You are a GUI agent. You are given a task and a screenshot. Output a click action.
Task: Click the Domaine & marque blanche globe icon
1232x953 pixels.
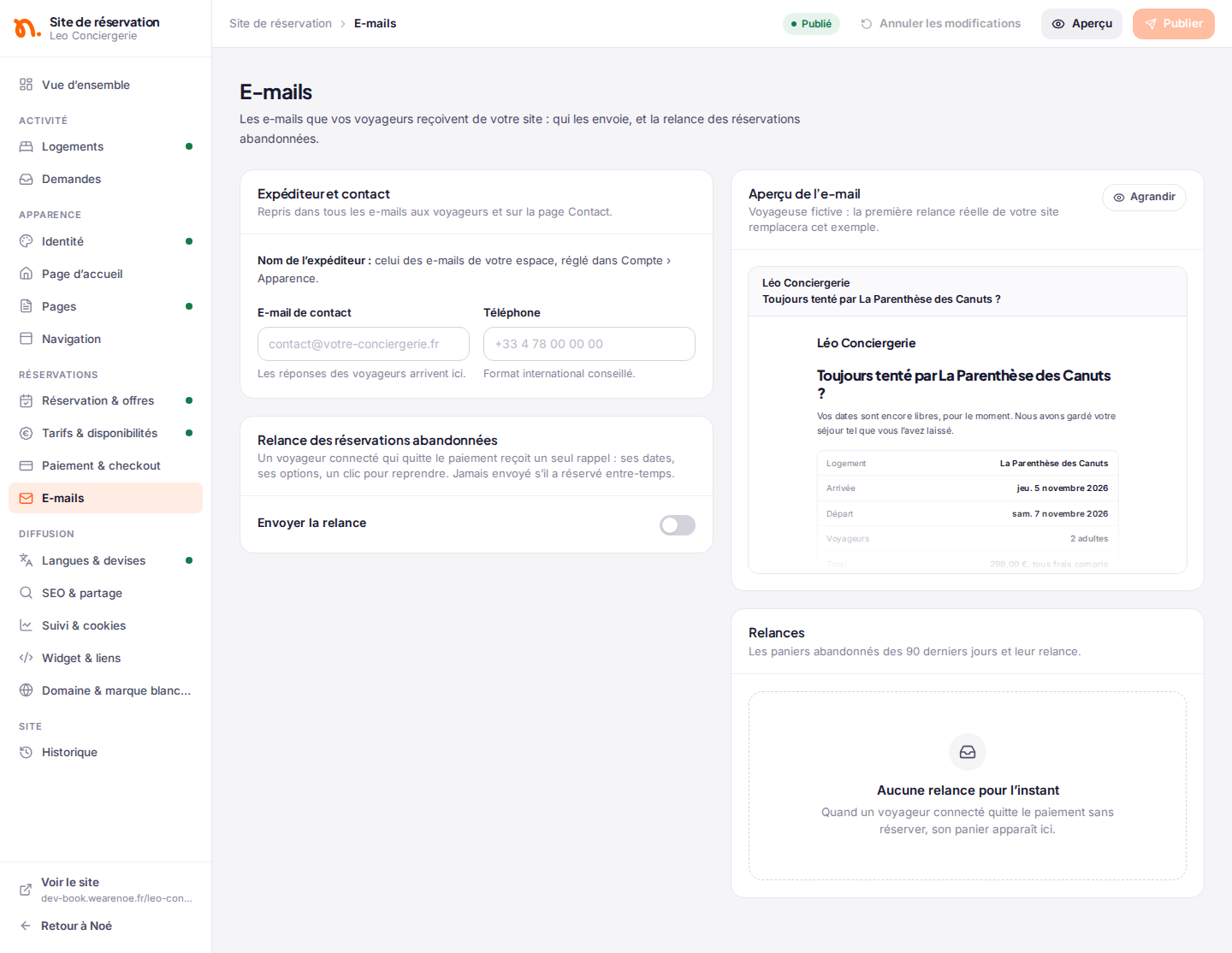[x=26, y=690]
